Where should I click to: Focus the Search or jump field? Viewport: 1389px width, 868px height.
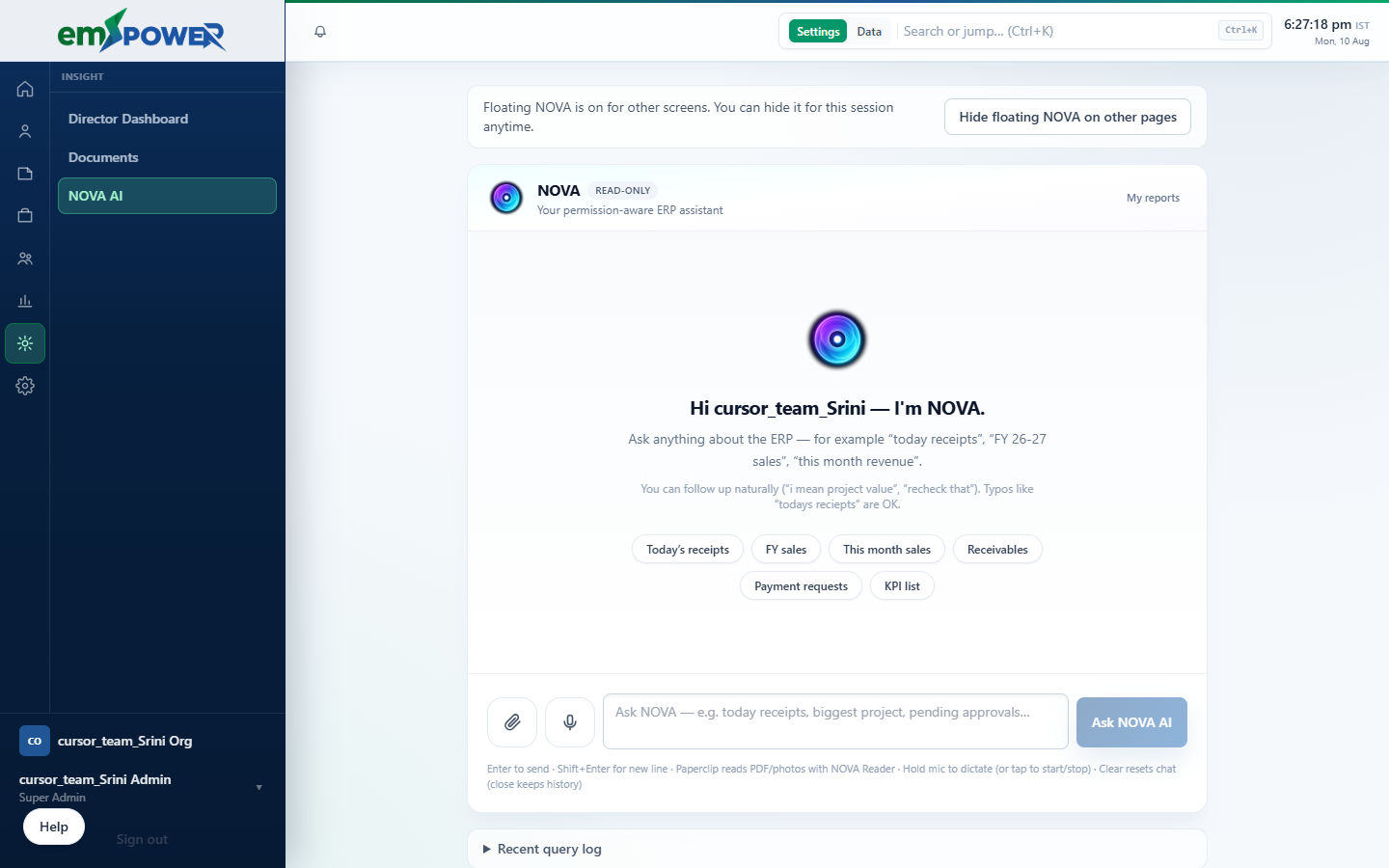tap(1056, 31)
